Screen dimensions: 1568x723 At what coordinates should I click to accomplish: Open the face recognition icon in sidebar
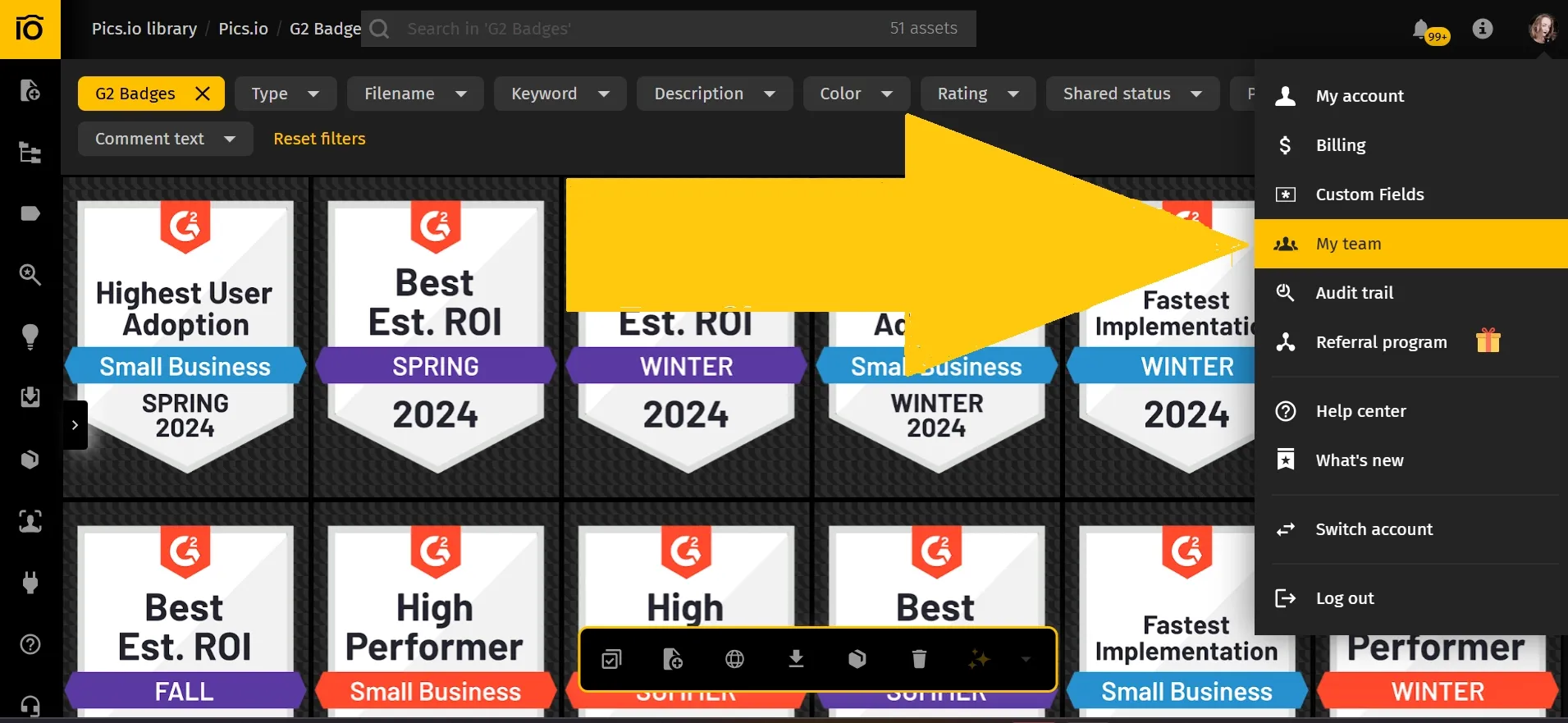click(30, 521)
